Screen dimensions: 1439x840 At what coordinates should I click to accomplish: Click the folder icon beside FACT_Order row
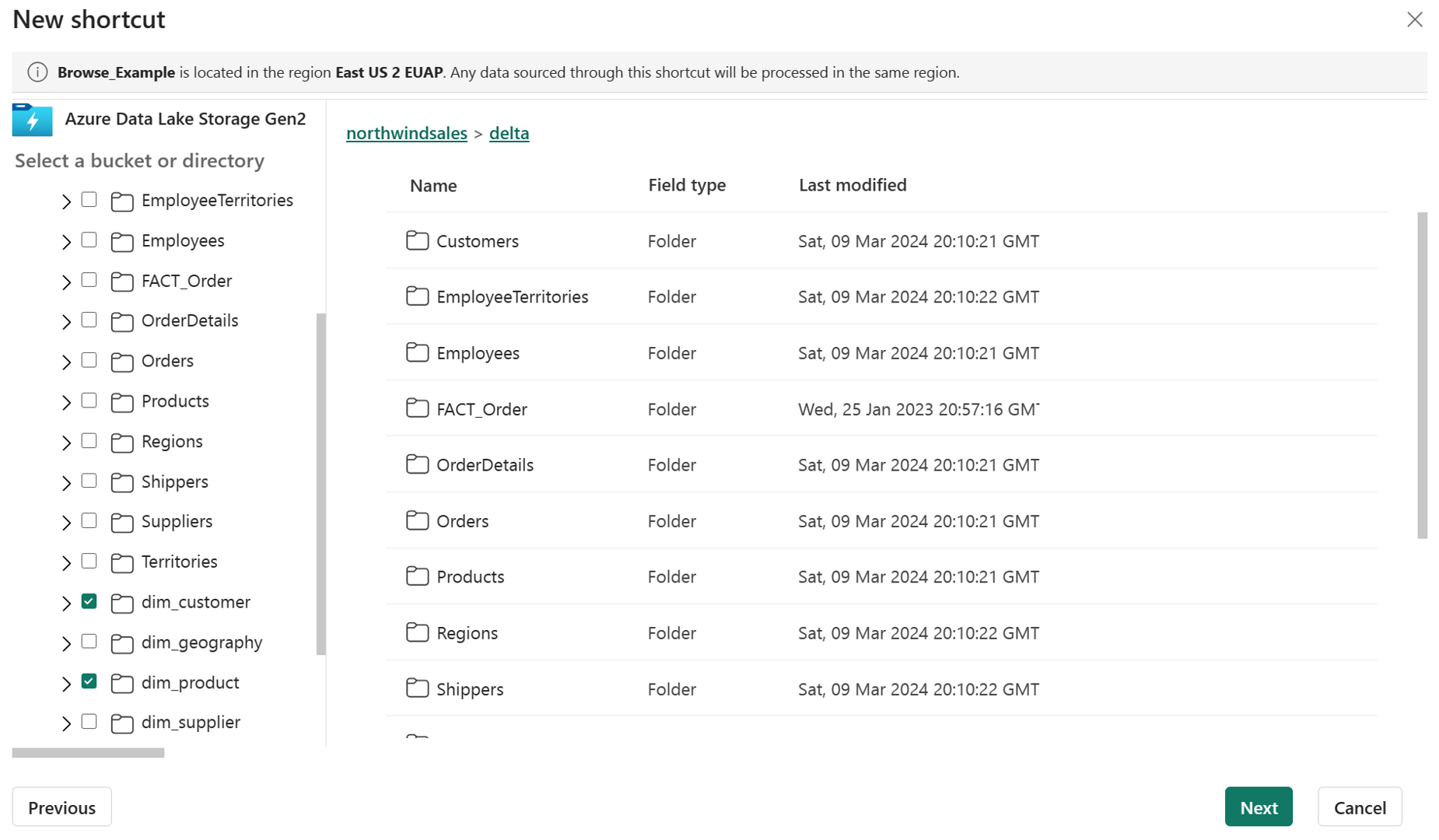point(417,408)
